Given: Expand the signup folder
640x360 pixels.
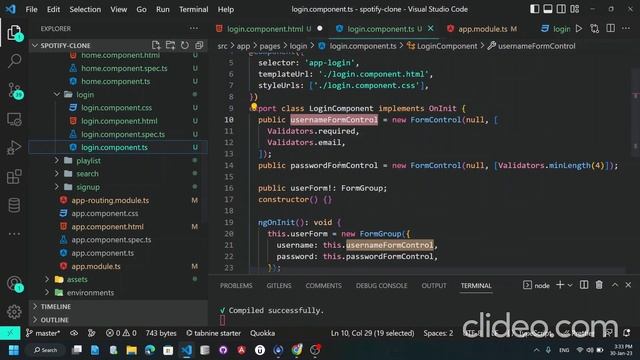Looking at the screenshot, I should (57, 187).
